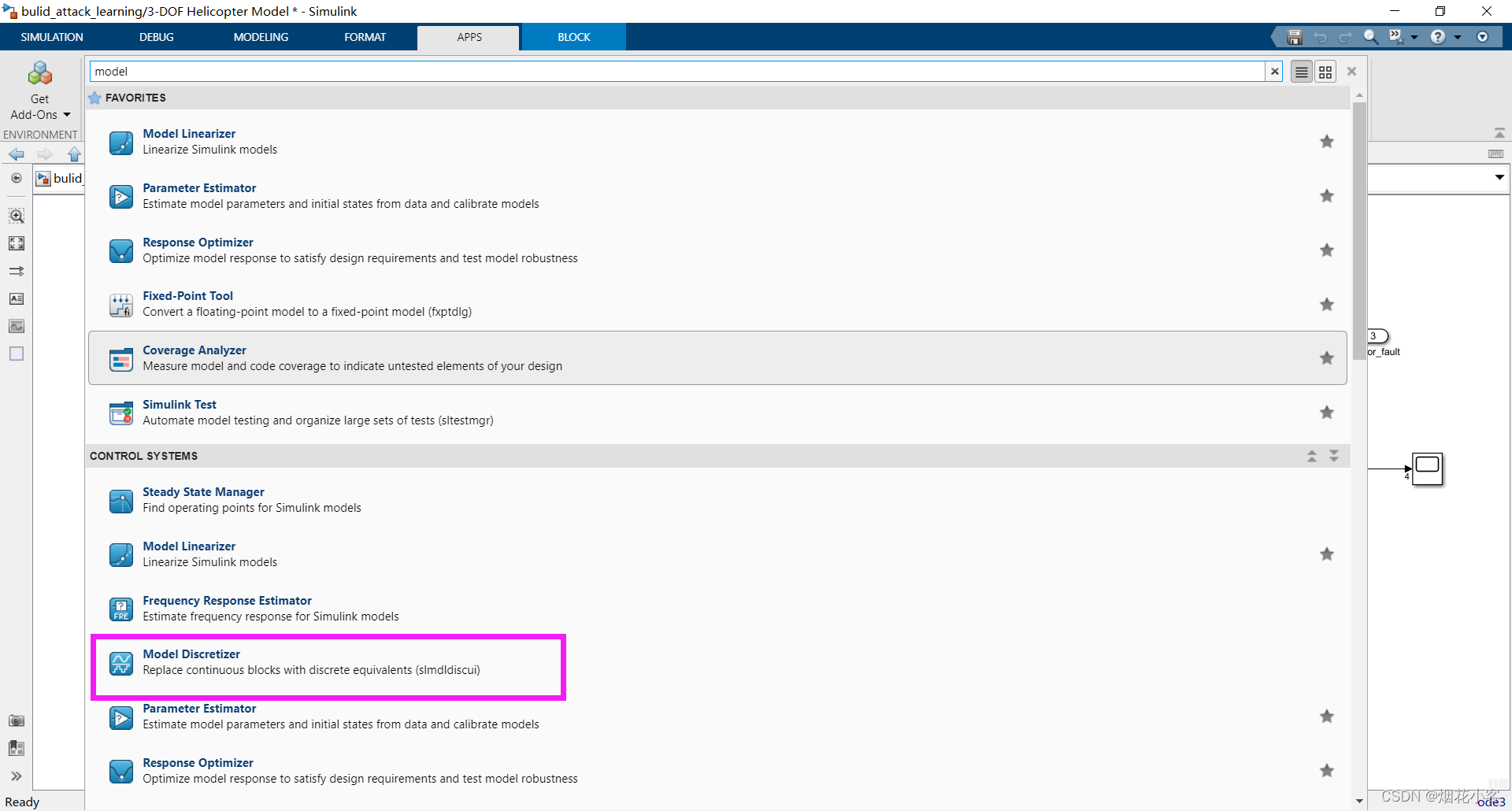
Task: Open Parameter Estimator icon under Control Systems
Action: (x=121, y=717)
